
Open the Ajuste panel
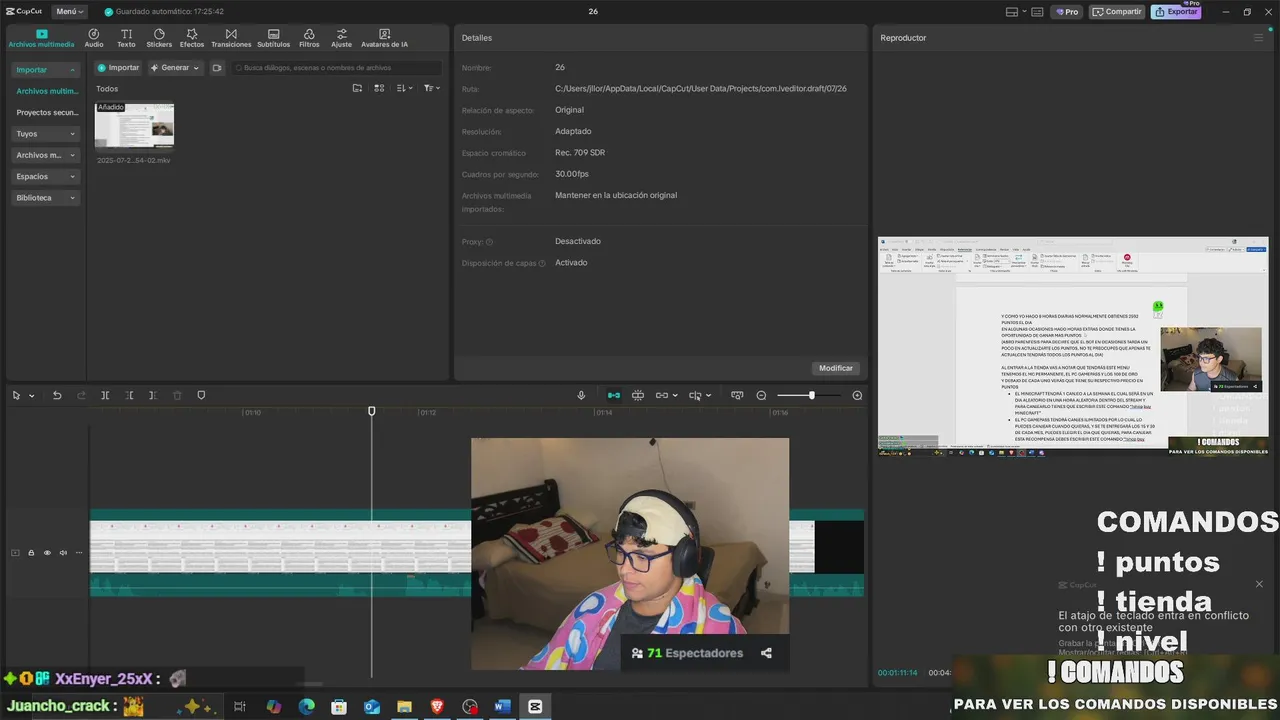click(341, 38)
